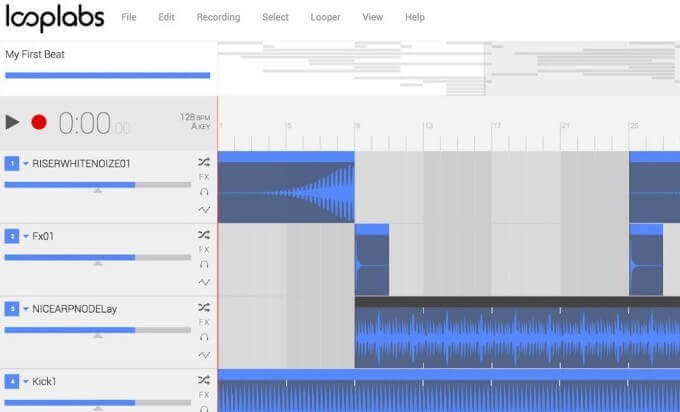This screenshot has width=680, height=412.
Task: Start recording with the red record button
Action: click(x=39, y=122)
